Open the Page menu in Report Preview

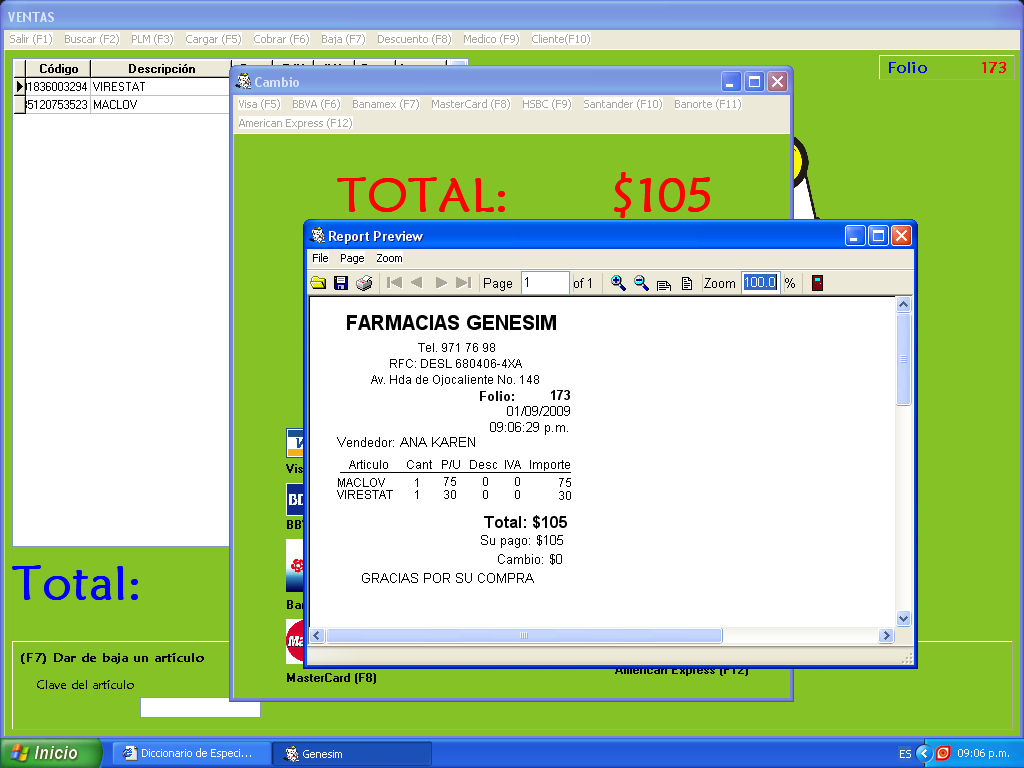352,258
